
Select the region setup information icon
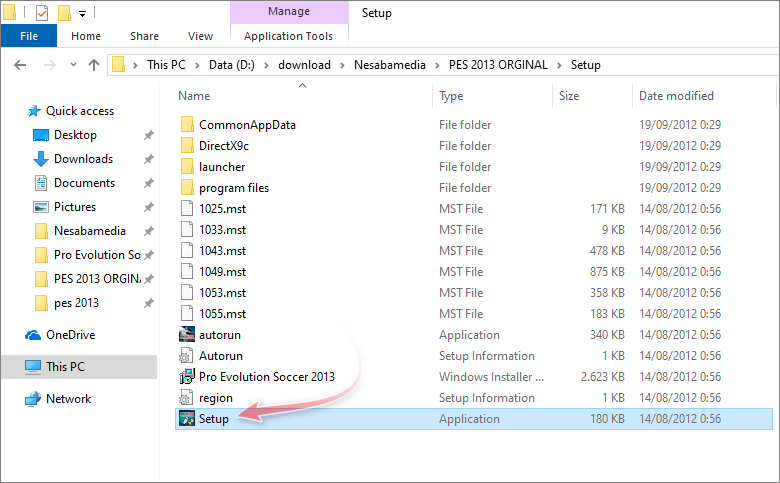(186, 397)
